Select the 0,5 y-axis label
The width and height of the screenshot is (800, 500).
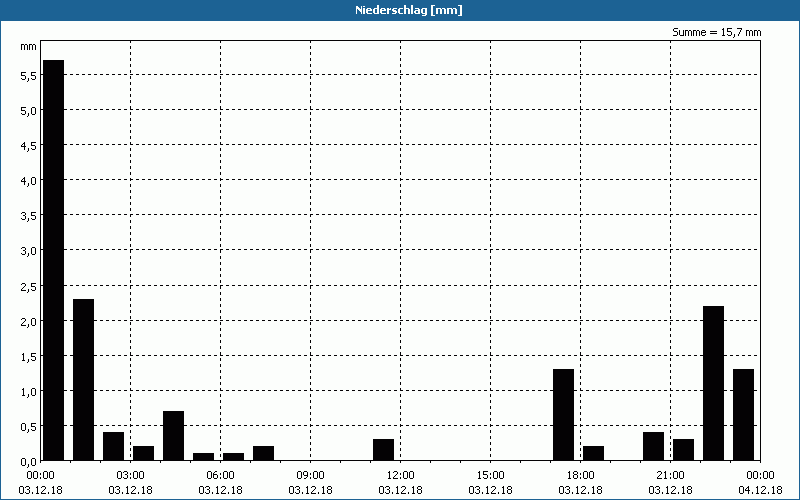click(x=28, y=427)
